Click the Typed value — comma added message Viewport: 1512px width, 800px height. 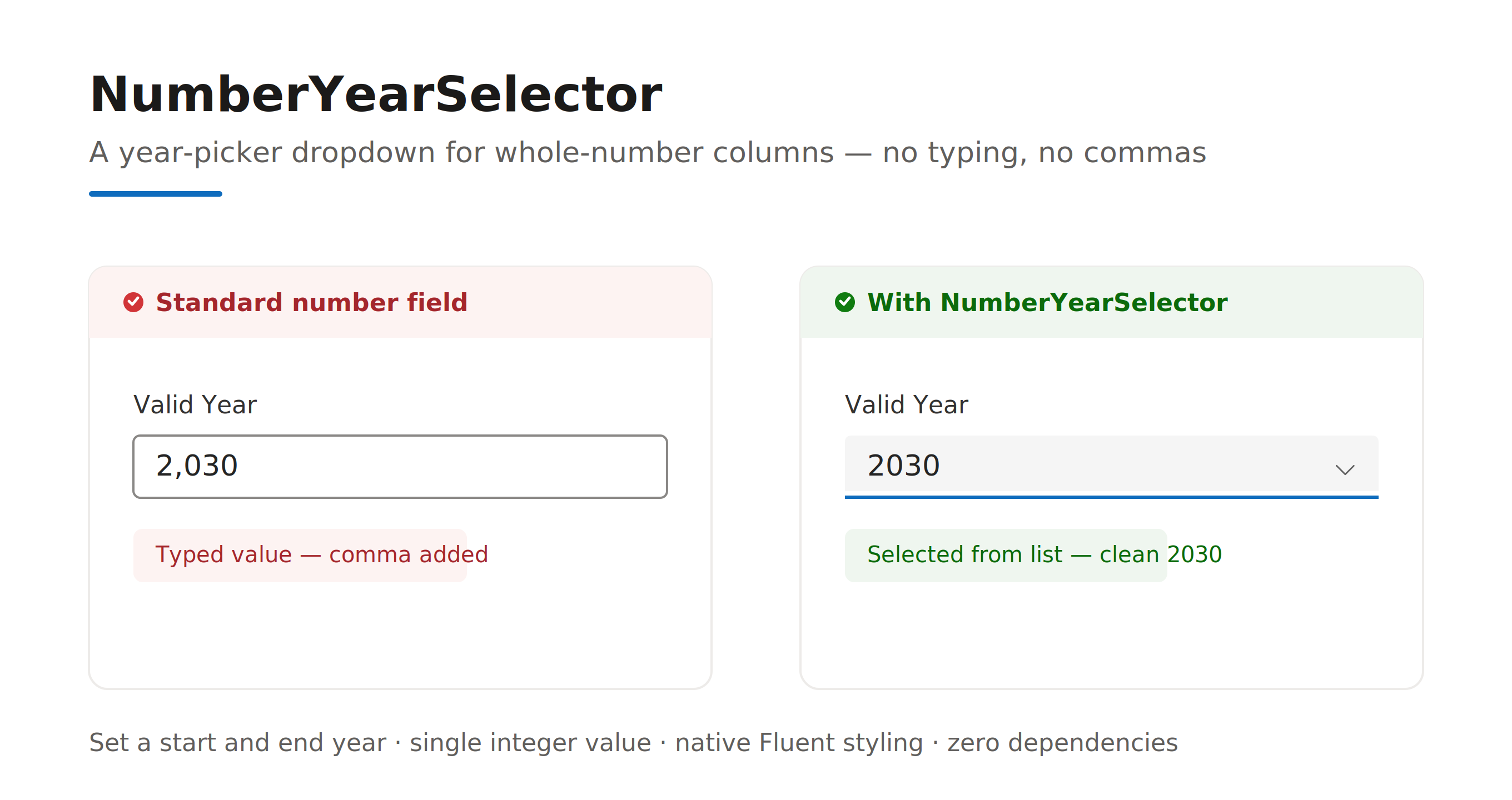[x=321, y=554]
